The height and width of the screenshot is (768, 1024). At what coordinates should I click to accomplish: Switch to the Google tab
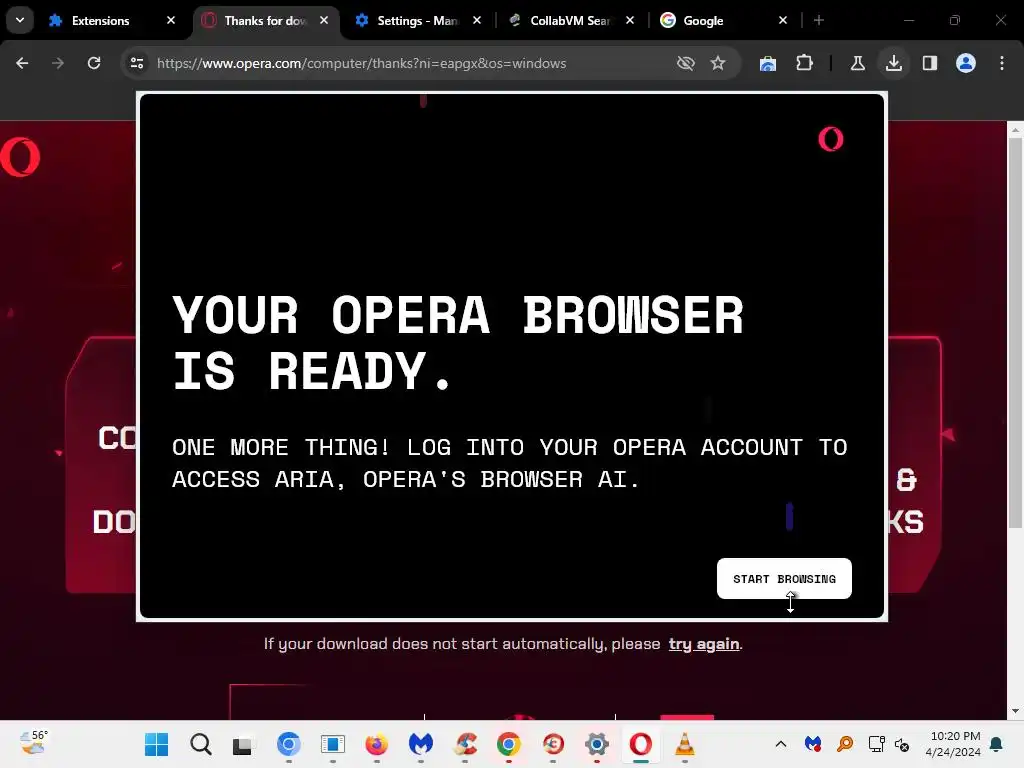tap(703, 21)
